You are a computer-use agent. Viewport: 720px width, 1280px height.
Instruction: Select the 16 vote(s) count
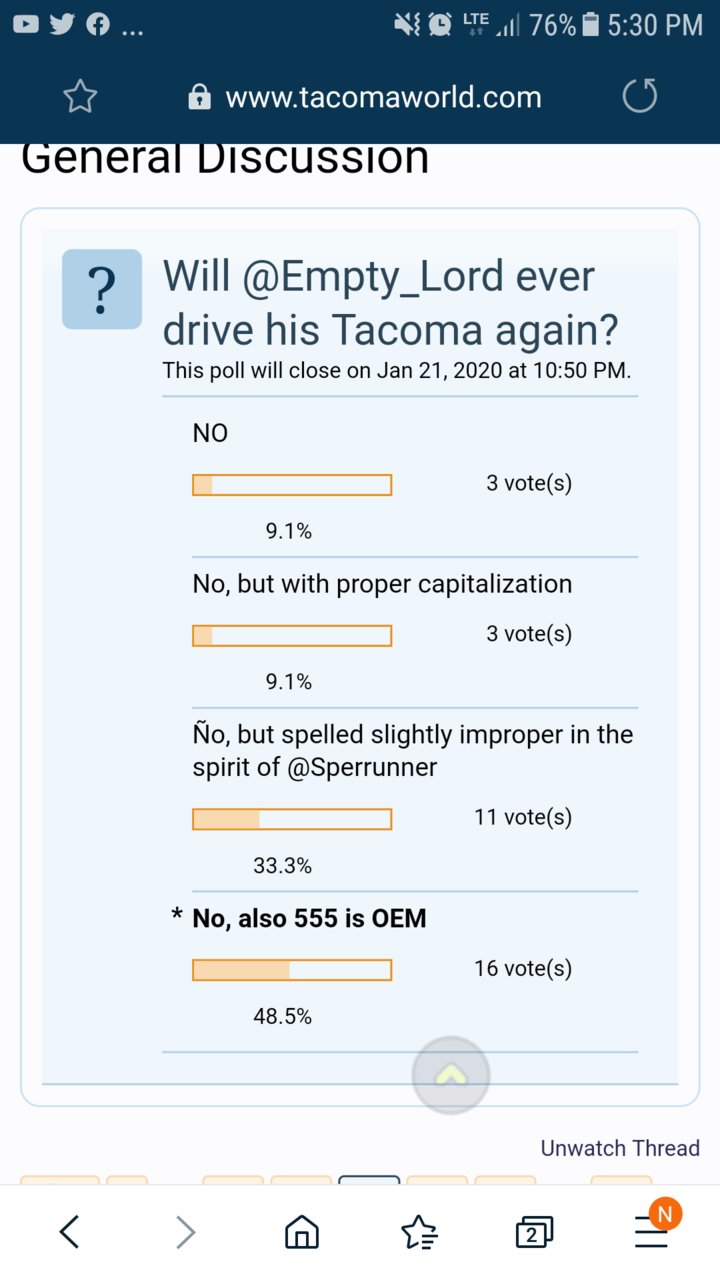pyautogui.click(x=523, y=968)
